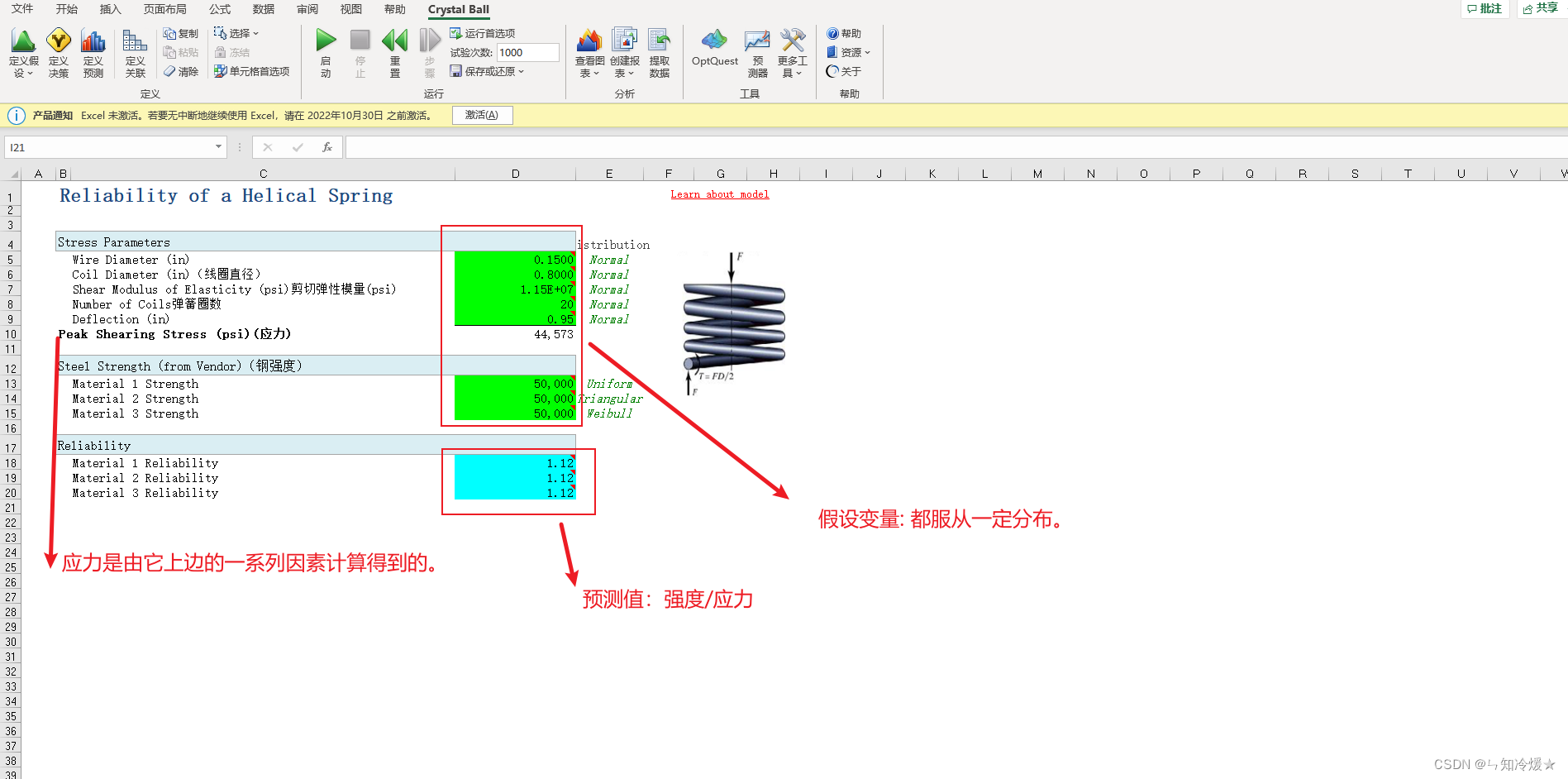Select the Material 3 Reliability cyan cell
This screenshot has height=779, width=1568.
point(515,493)
